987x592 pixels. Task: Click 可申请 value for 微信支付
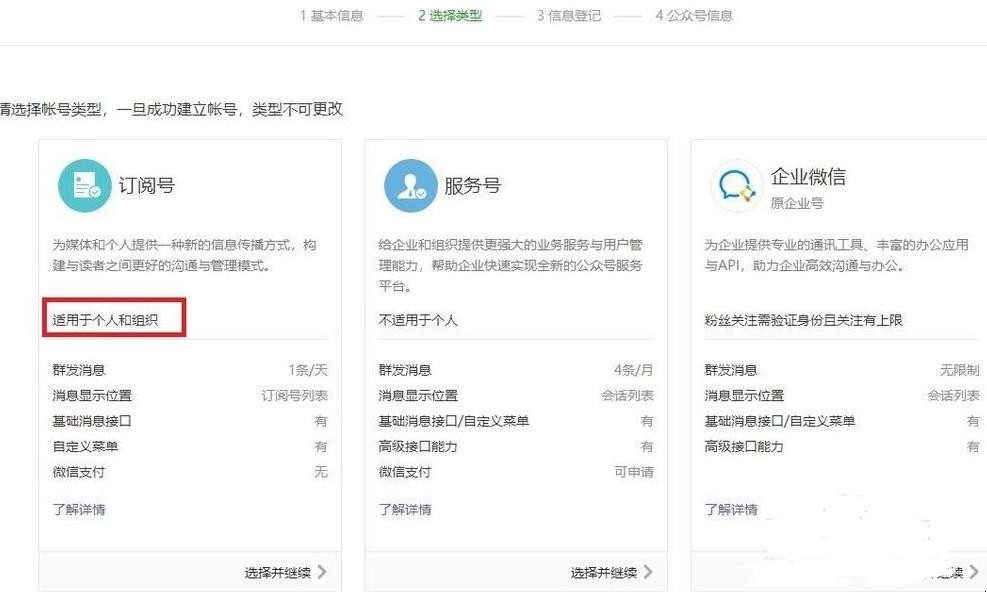pos(634,472)
